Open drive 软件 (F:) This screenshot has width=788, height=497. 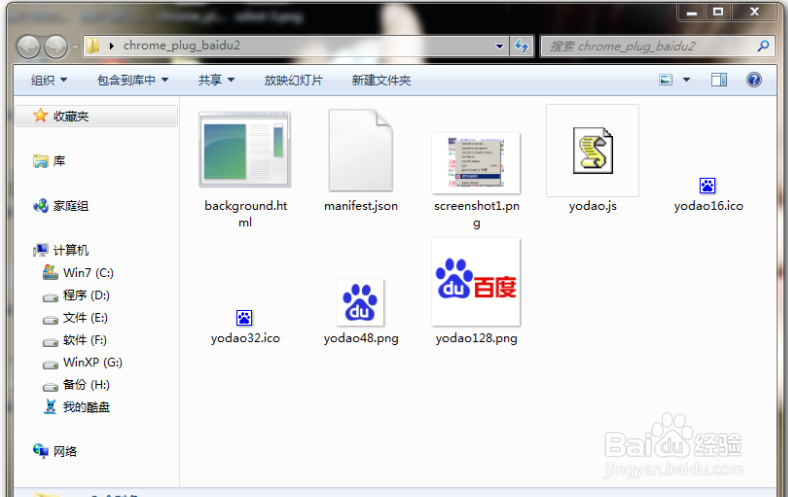pos(84,340)
